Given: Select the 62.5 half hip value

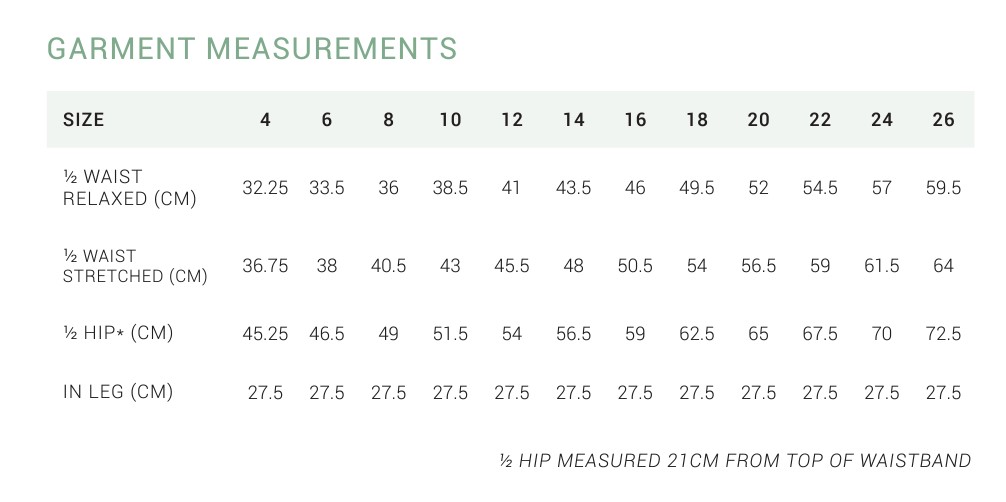Looking at the screenshot, I should tap(697, 334).
